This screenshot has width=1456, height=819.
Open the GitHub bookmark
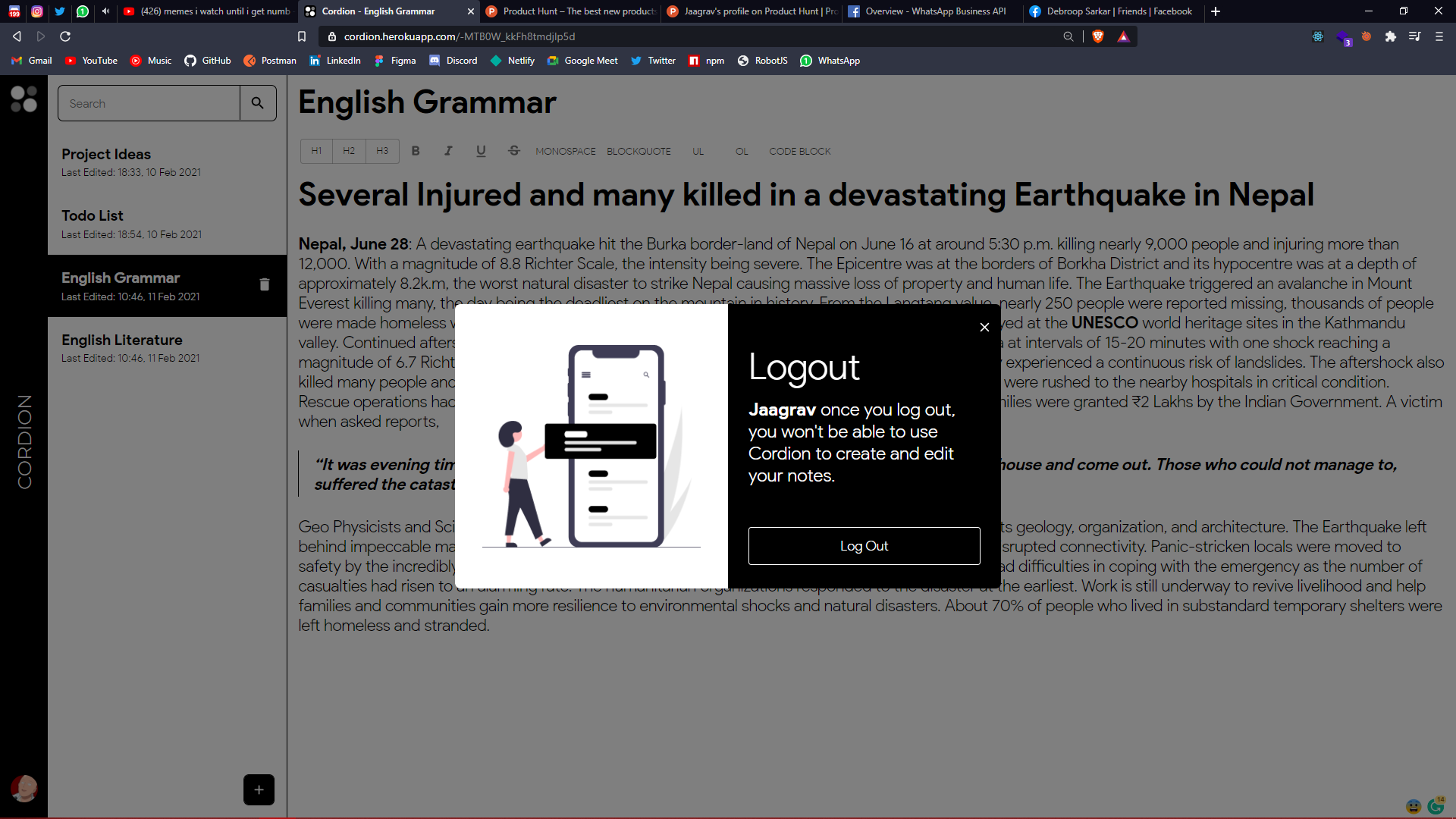pyautogui.click(x=208, y=61)
